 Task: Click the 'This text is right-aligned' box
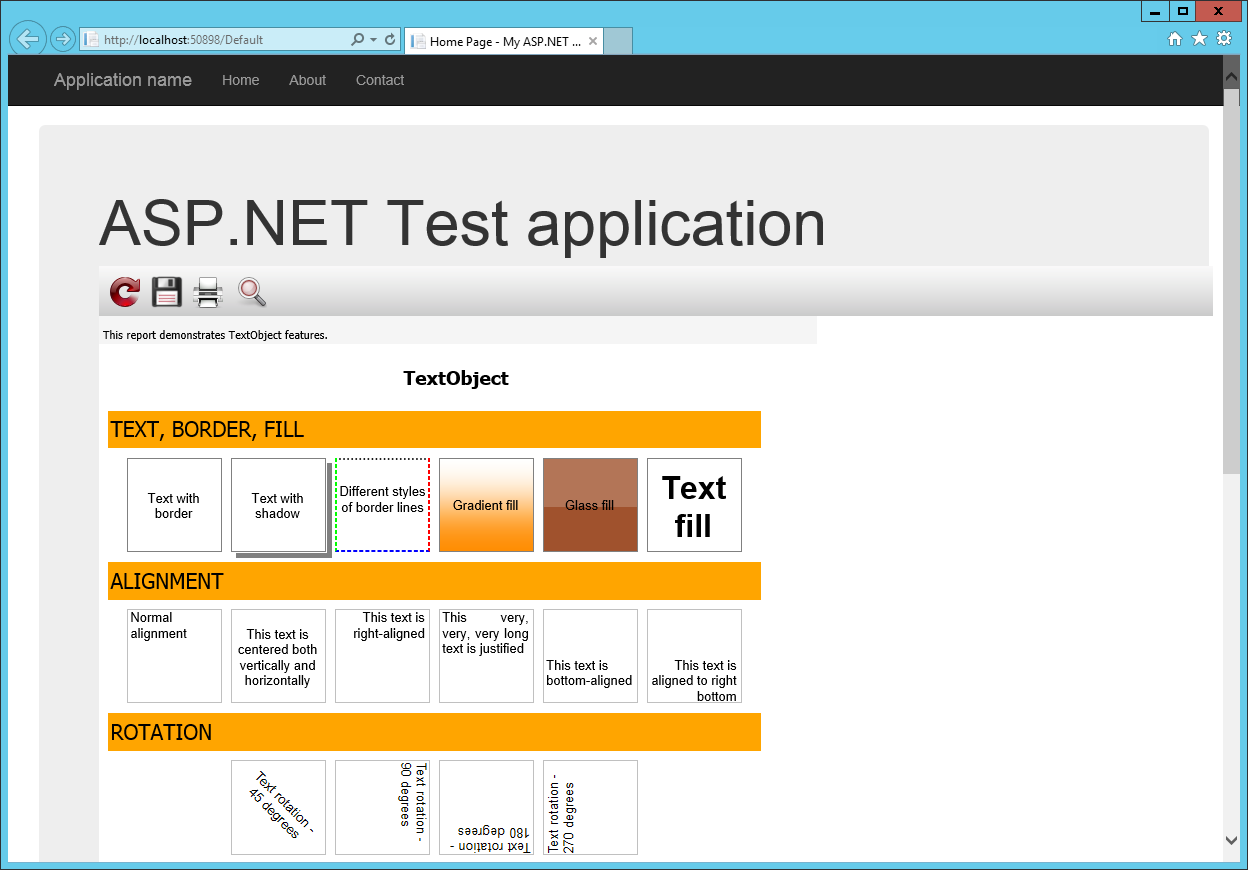pyautogui.click(x=382, y=656)
